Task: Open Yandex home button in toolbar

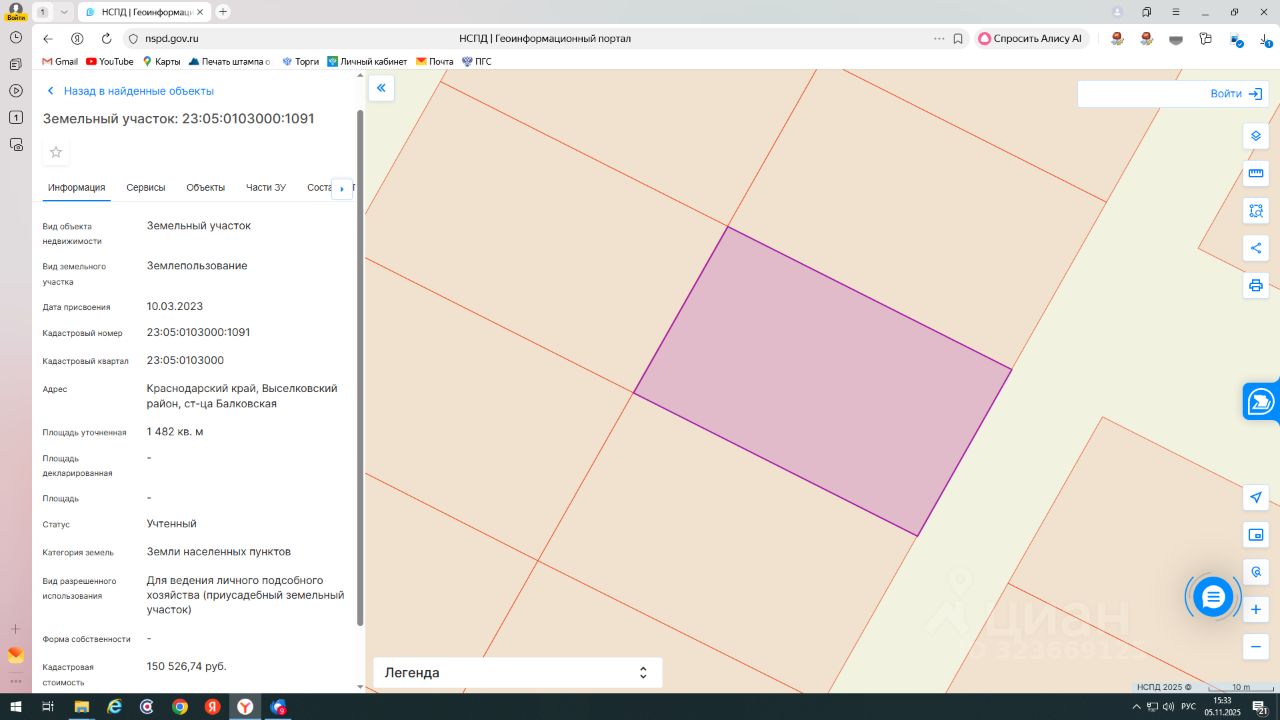Action: [x=77, y=39]
